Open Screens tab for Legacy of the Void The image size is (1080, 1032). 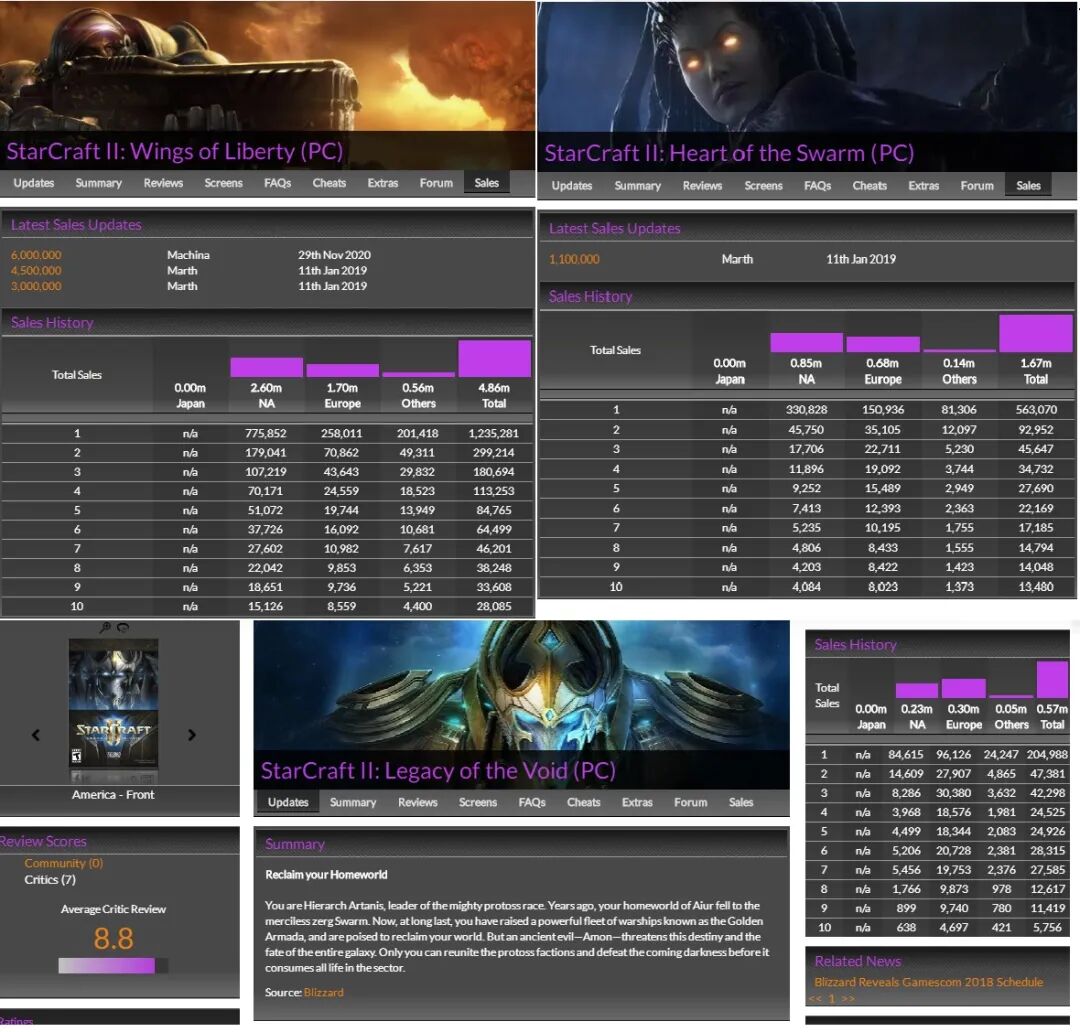477,802
